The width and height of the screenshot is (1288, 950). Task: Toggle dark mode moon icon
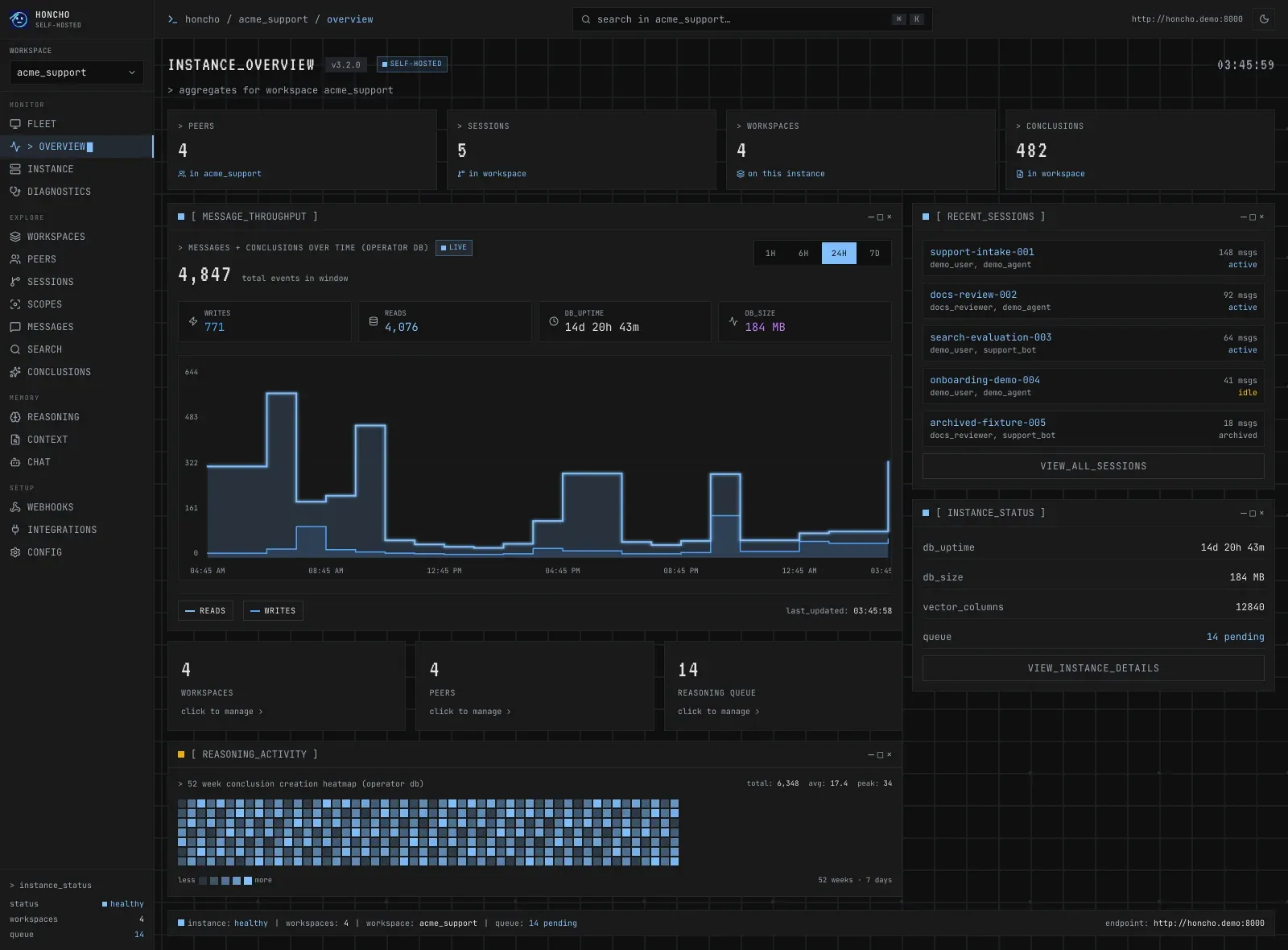(x=1264, y=19)
